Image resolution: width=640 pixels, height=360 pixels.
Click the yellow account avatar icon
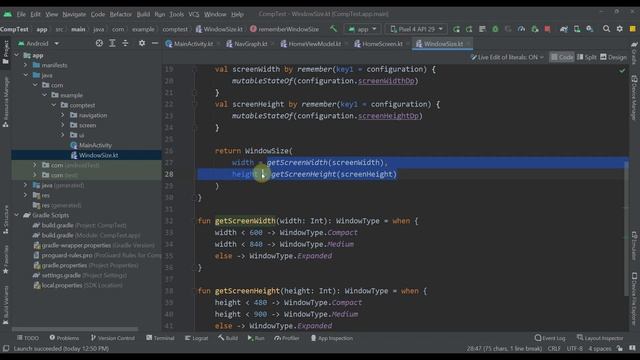click(x=633, y=29)
